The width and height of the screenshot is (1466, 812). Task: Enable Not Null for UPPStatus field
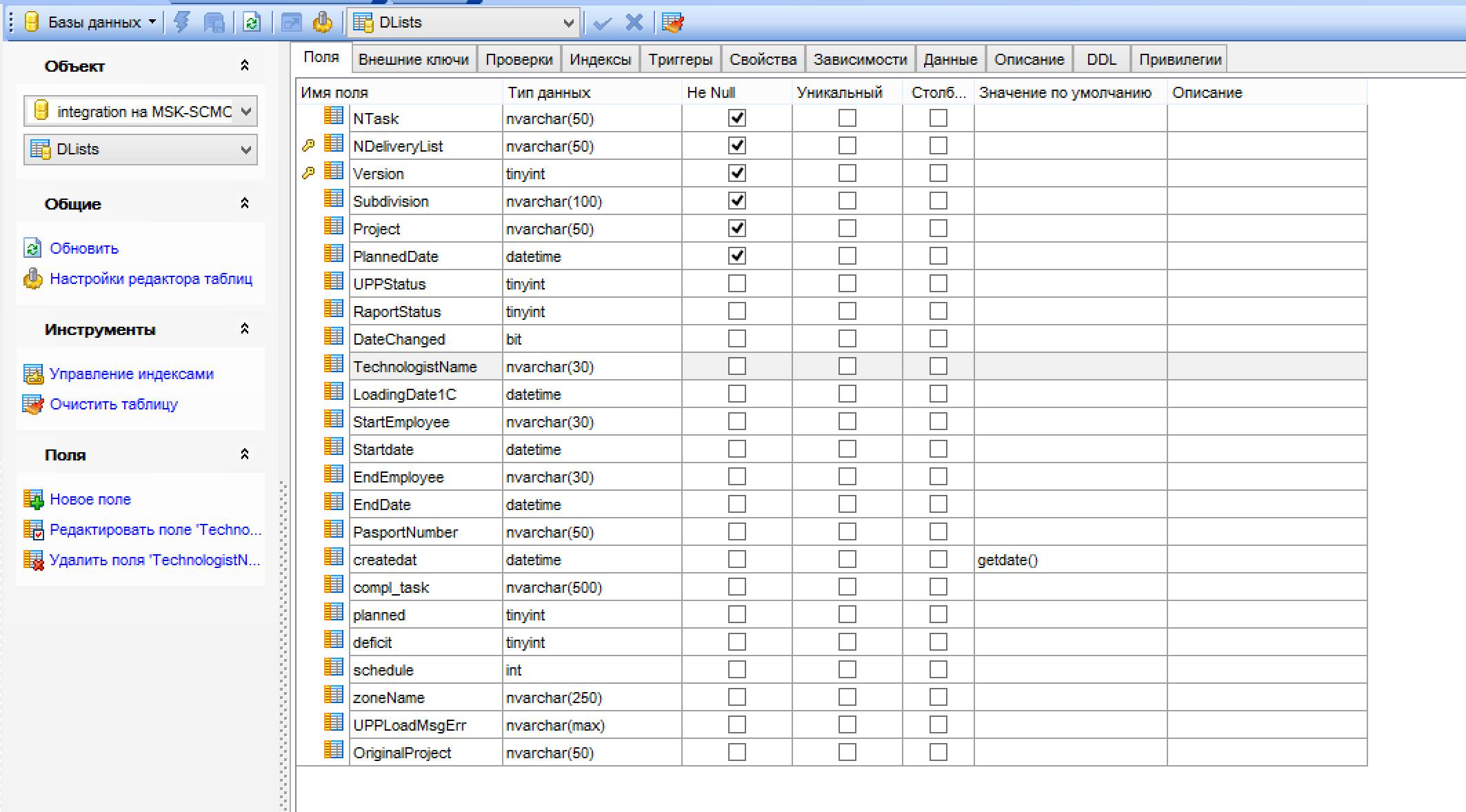click(736, 283)
